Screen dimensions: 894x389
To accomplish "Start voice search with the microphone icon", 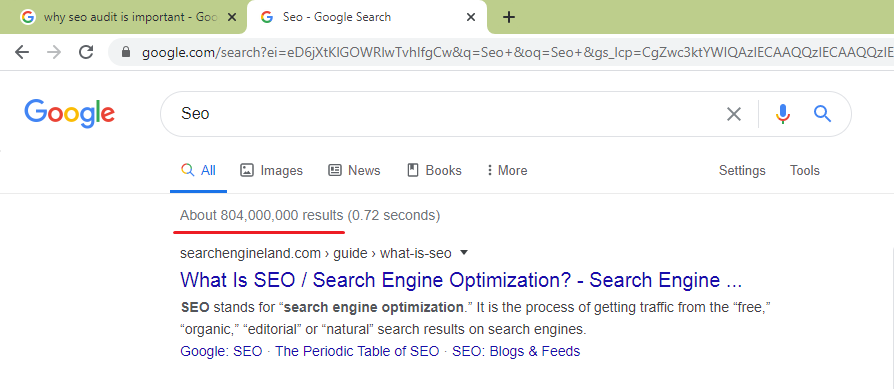I will [783, 114].
